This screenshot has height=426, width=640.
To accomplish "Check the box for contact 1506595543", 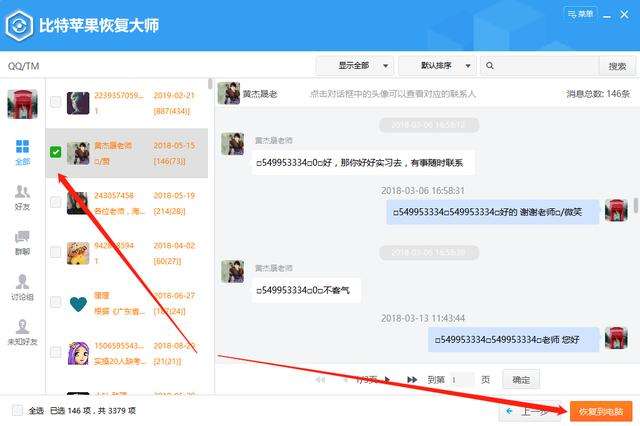I will (x=56, y=352).
